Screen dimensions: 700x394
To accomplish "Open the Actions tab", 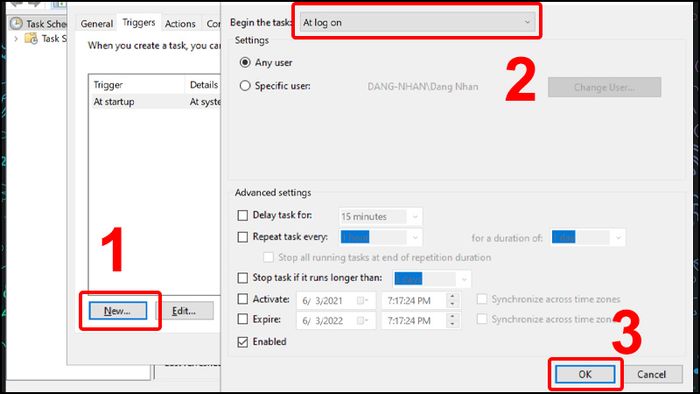I will click(180, 24).
